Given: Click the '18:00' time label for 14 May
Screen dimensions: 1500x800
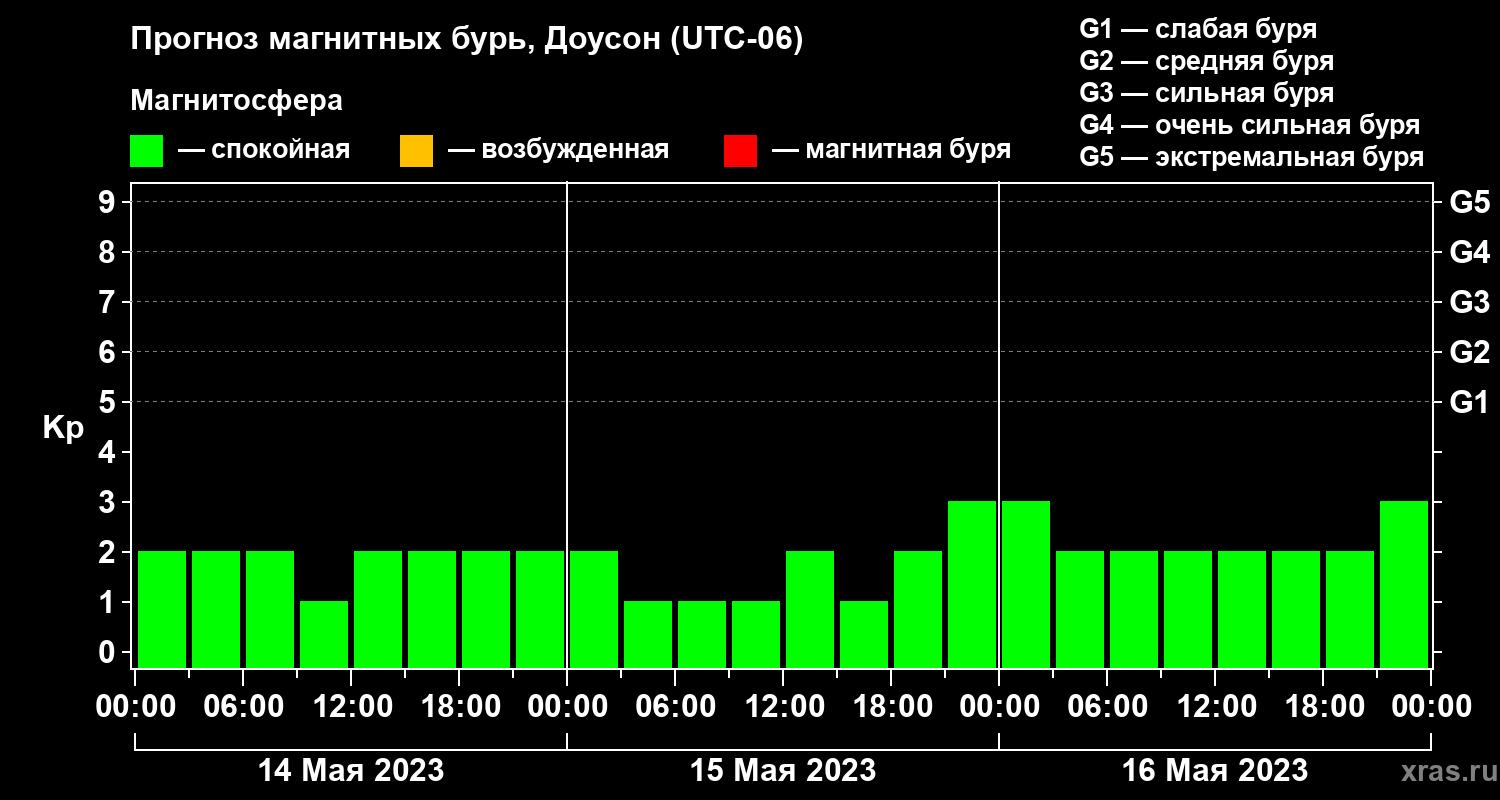Looking at the screenshot, I should point(459,707).
